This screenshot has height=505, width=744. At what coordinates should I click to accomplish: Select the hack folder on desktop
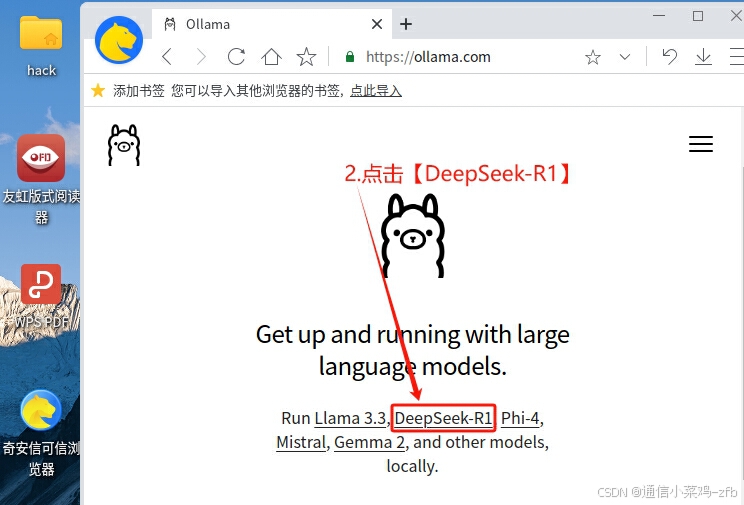[41, 47]
